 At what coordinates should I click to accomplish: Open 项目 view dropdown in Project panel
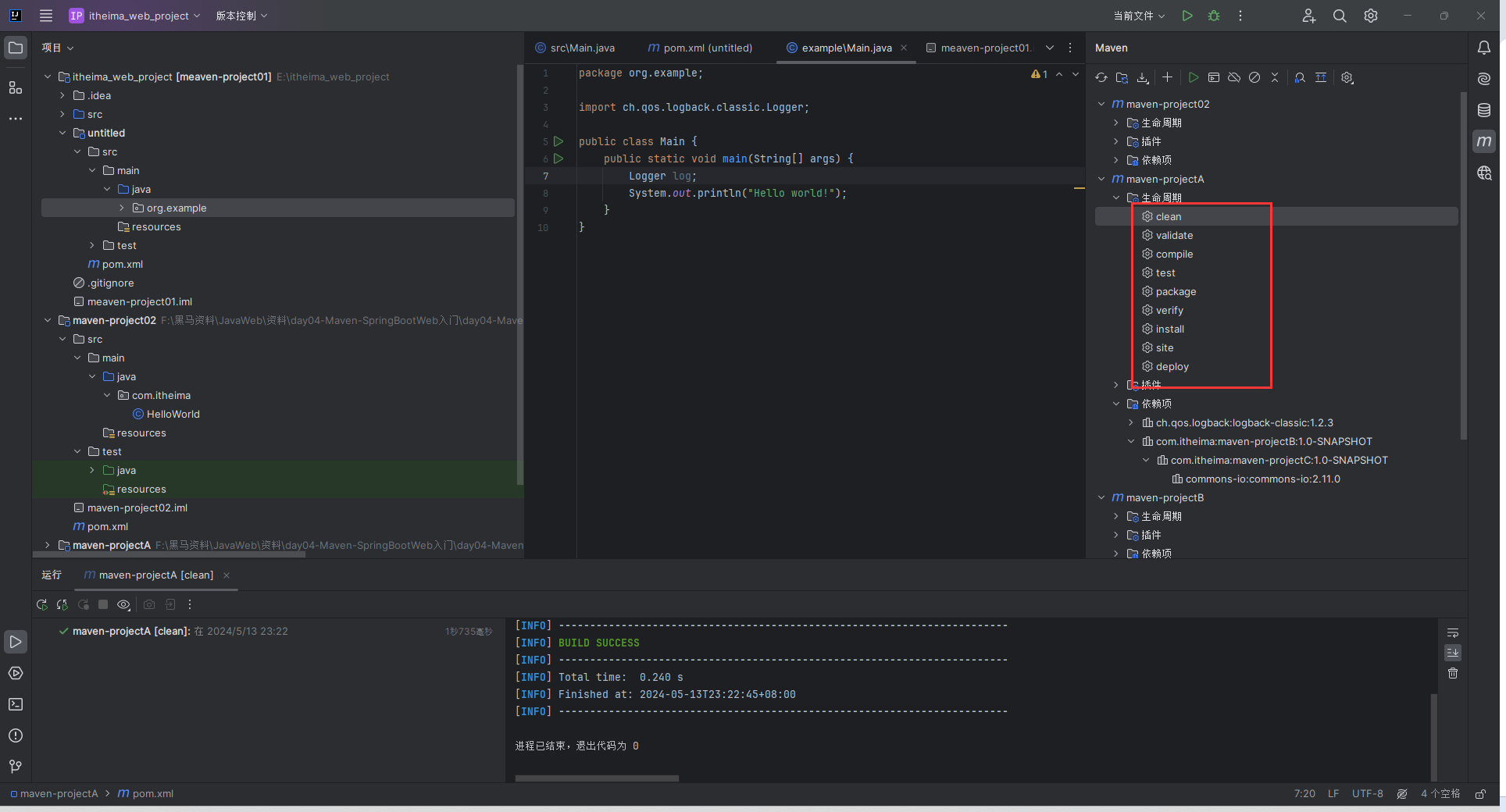pyautogui.click(x=58, y=48)
